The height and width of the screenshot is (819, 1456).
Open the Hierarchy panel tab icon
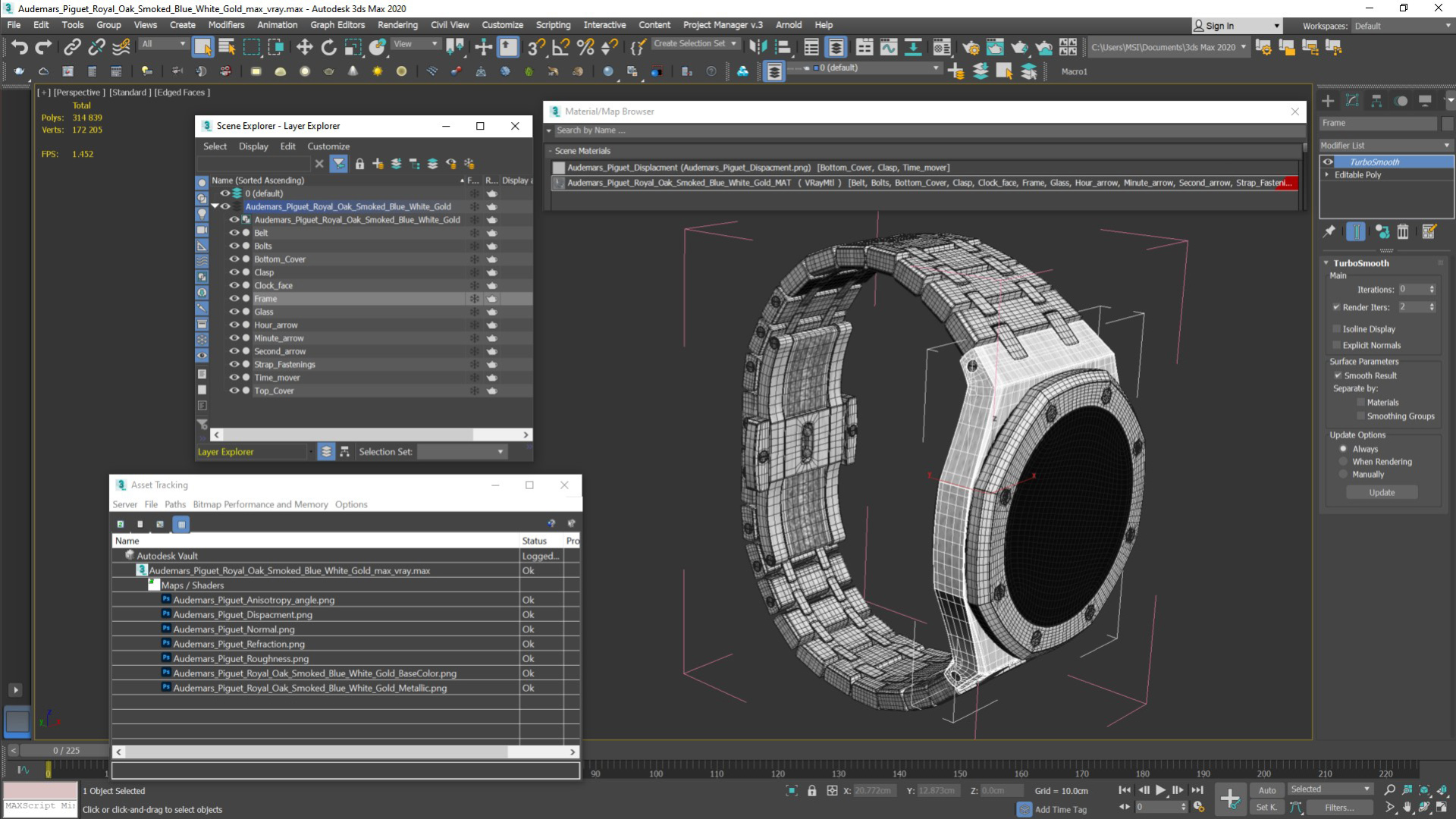point(1376,101)
